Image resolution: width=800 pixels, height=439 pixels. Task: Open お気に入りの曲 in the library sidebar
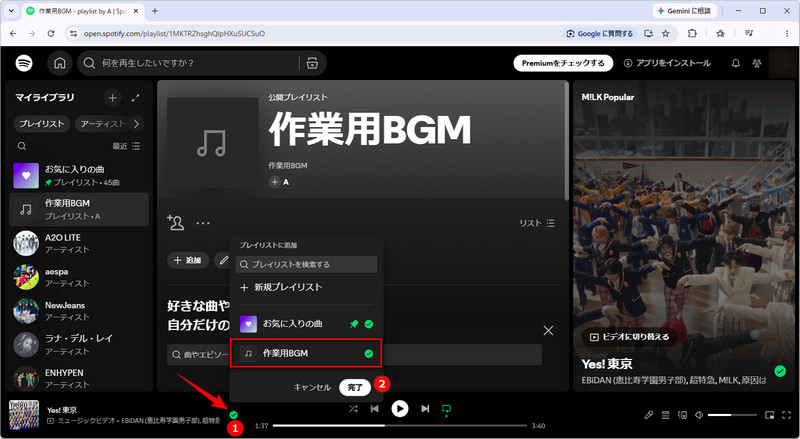pyautogui.click(x=79, y=176)
